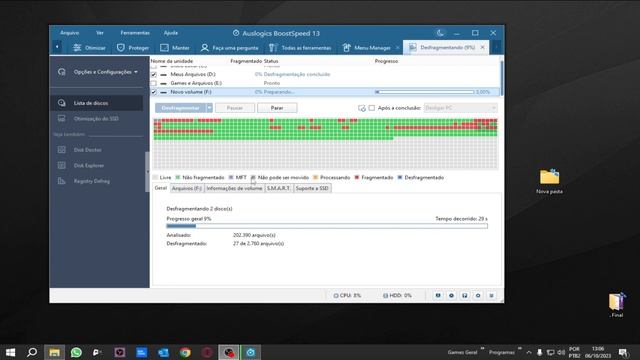The width and height of the screenshot is (640, 360).
Task: Close the Menu Manager tab
Action: (398, 48)
